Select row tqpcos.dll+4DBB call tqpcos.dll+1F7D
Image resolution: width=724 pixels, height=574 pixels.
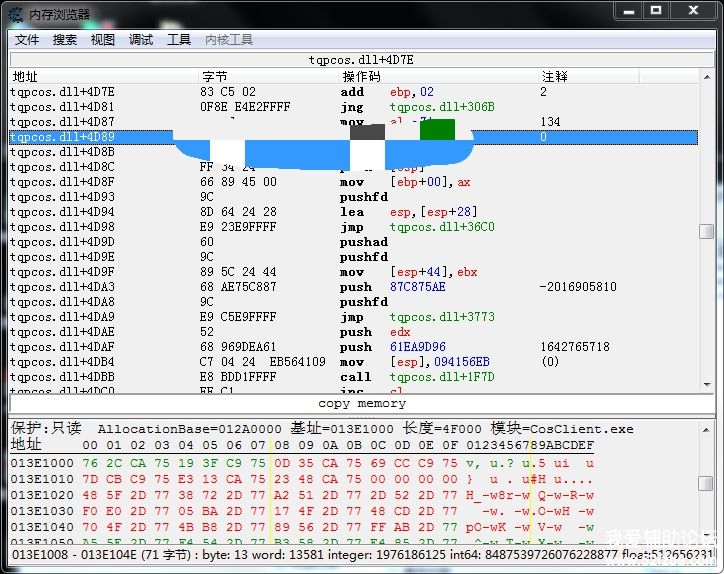(x=354, y=377)
